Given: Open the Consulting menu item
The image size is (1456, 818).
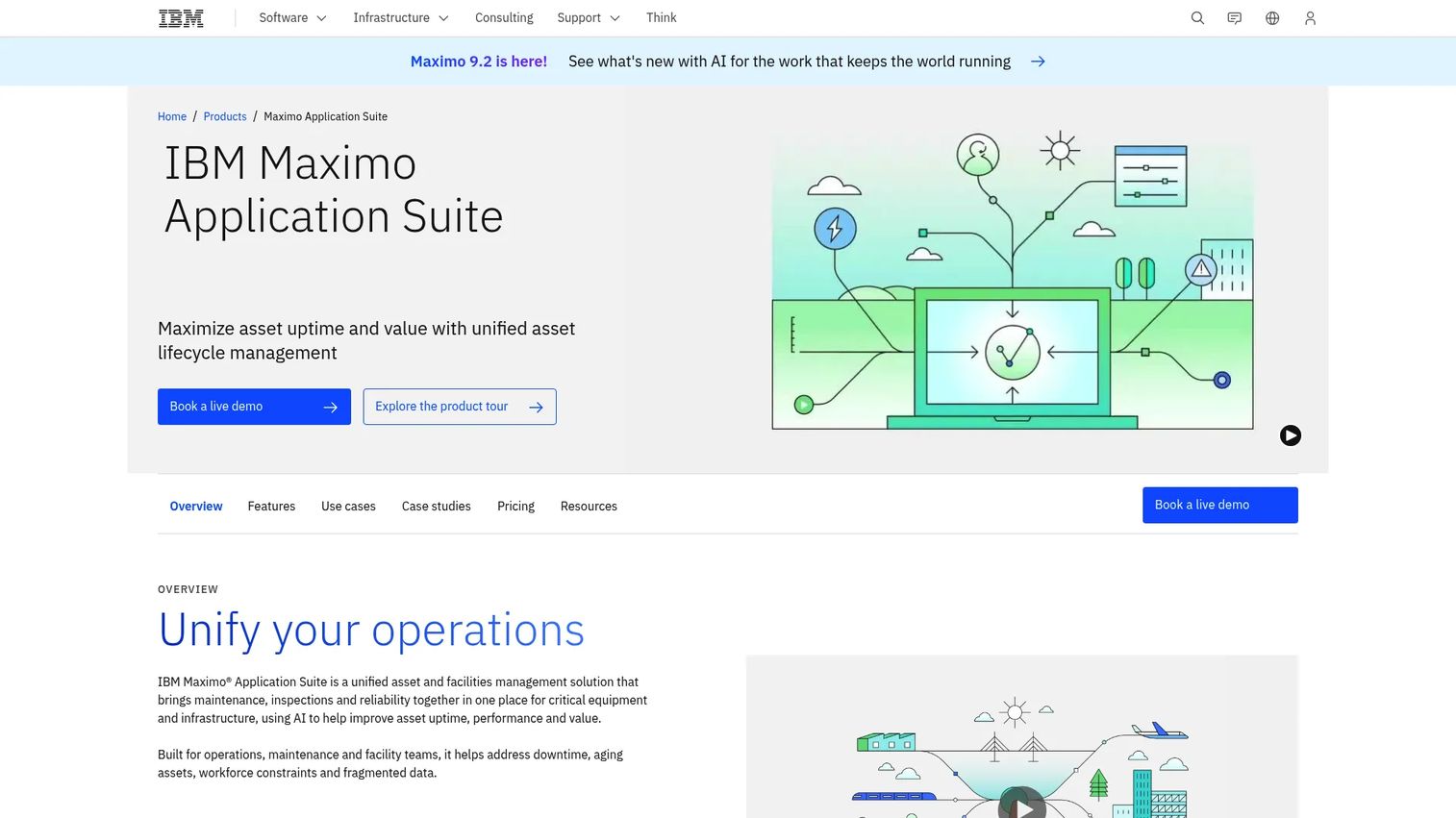Looking at the screenshot, I should [x=504, y=18].
